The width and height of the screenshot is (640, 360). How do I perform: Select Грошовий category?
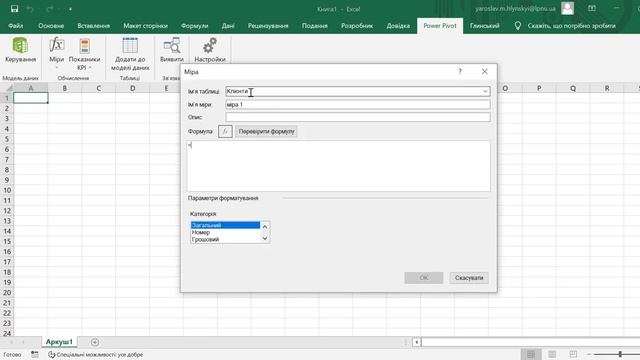point(225,239)
